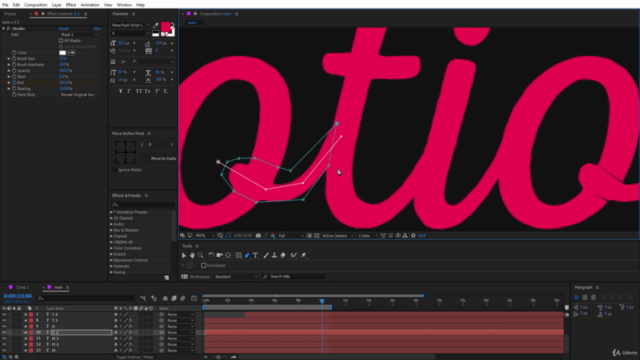The height and width of the screenshot is (360, 640).
Task: Open the Effect menu
Action: pos(71,5)
